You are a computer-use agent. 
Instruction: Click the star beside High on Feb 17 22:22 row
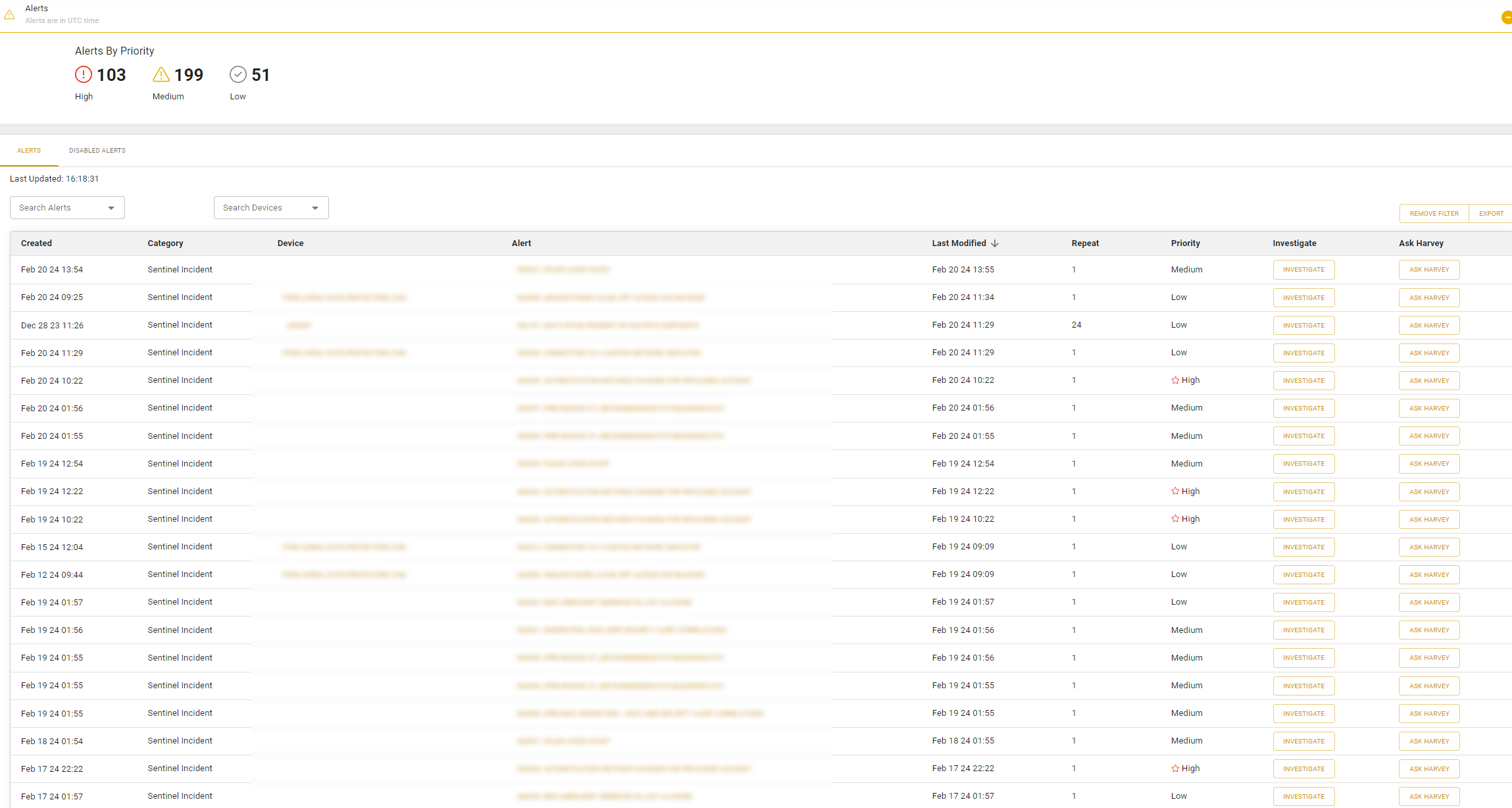tap(1176, 768)
